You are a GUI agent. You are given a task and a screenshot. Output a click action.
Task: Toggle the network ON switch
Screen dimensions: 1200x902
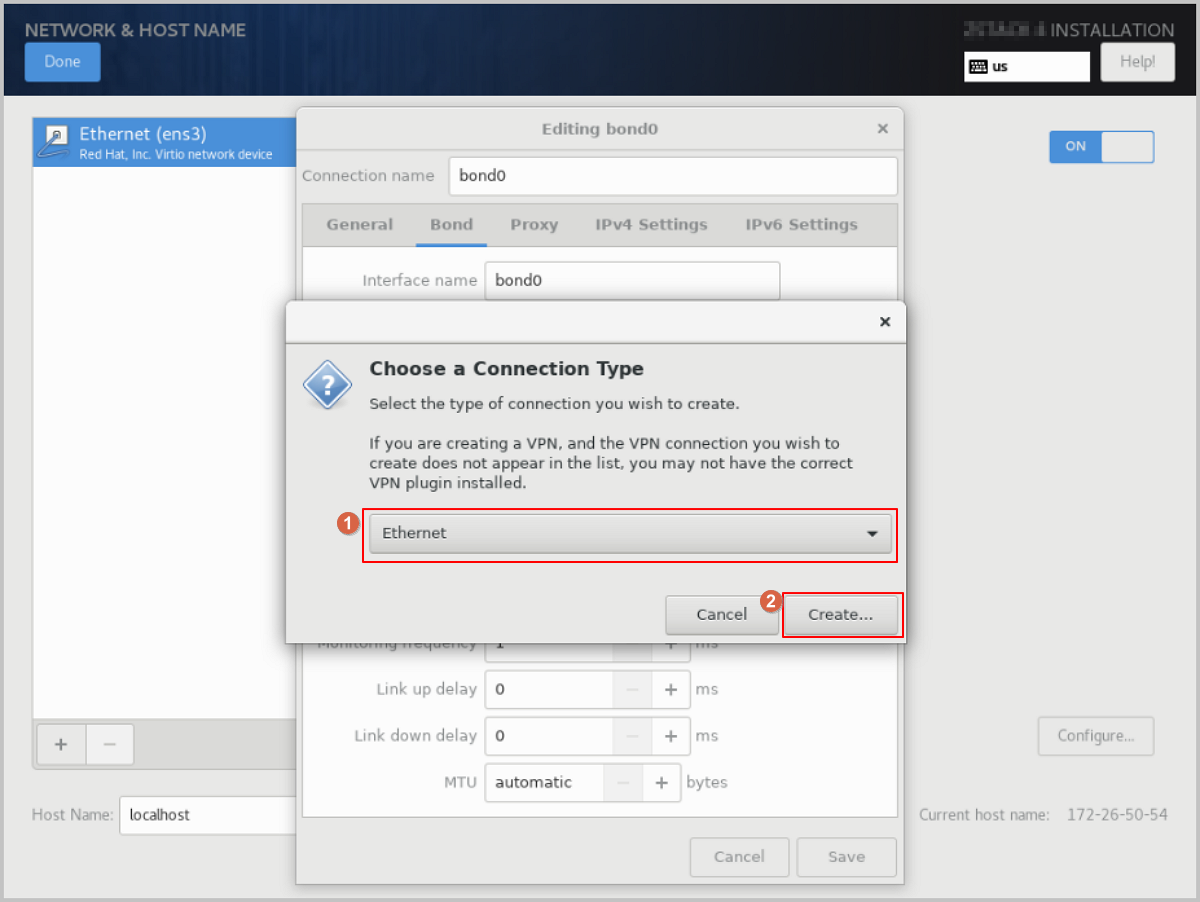coord(1100,146)
